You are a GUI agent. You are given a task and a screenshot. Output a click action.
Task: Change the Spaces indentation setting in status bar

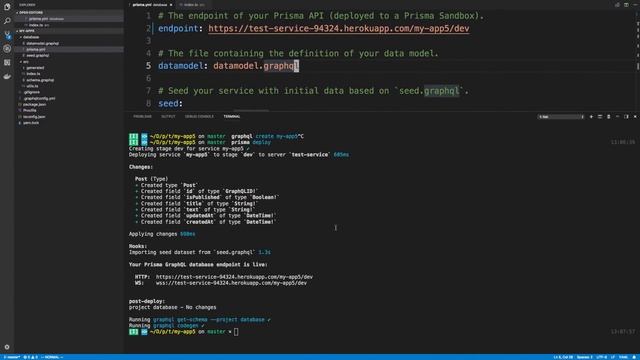[584, 357]
